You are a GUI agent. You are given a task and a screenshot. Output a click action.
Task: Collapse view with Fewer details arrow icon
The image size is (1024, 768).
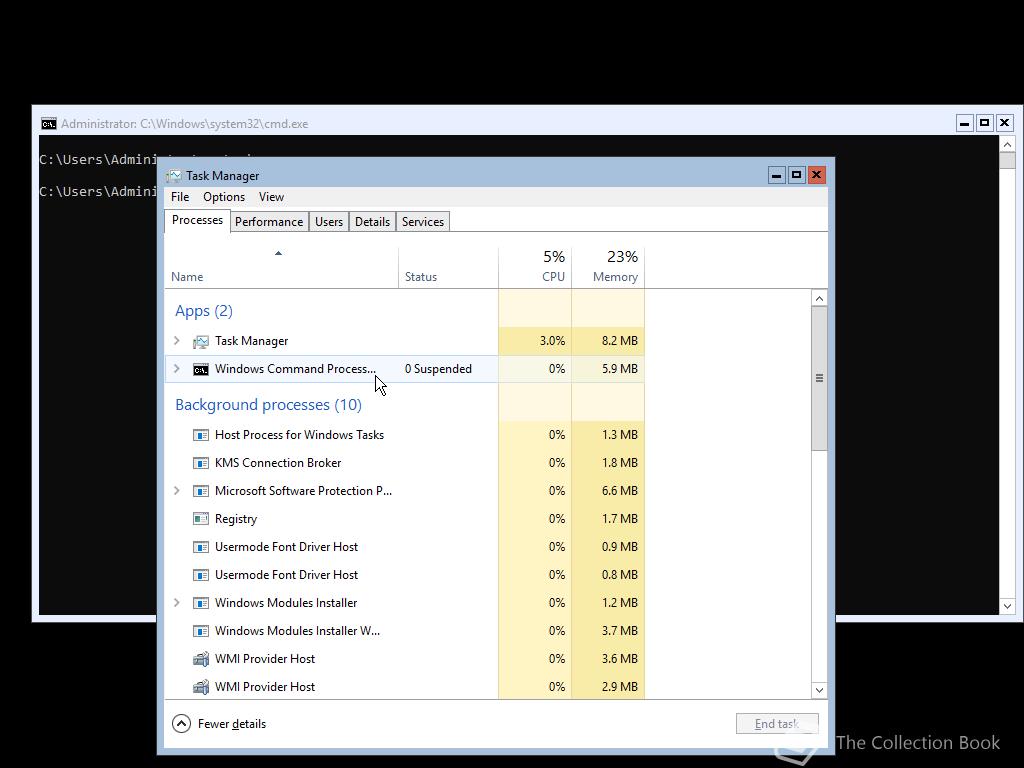point(181,724)
